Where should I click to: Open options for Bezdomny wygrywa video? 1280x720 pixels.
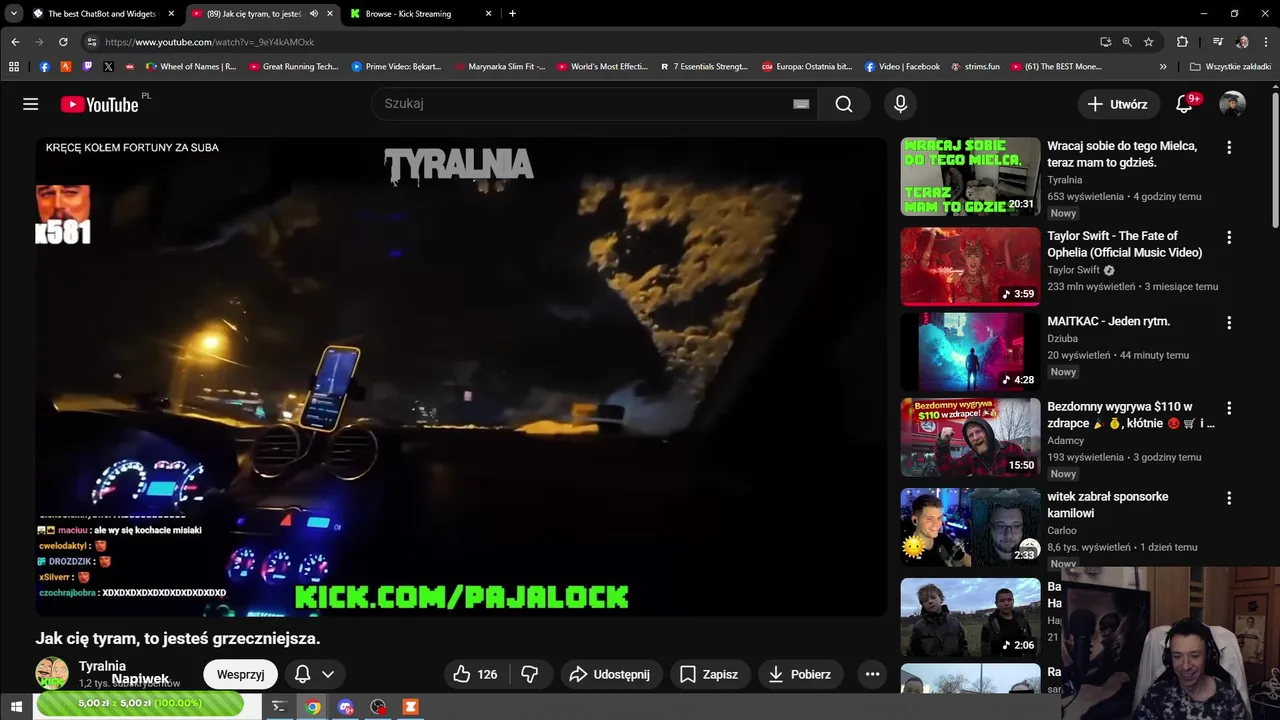tap(1229, 408)
